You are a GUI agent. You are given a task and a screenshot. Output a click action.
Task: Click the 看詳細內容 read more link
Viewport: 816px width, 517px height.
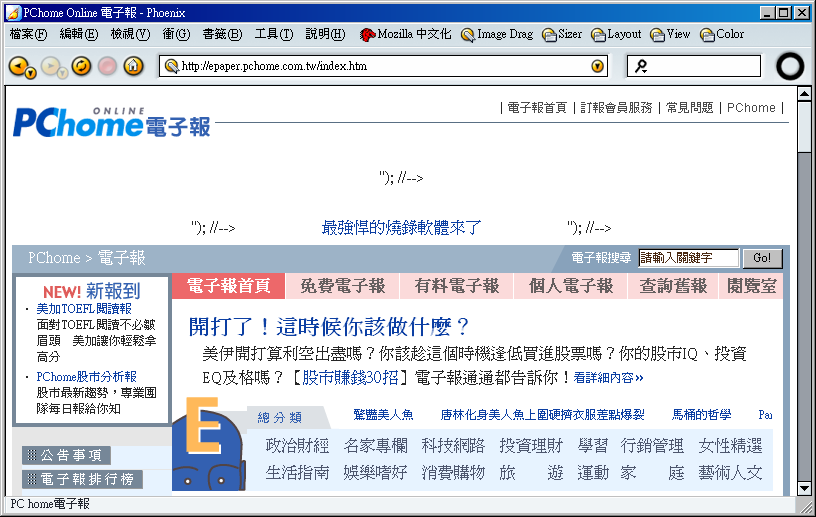tap(608, 377)
